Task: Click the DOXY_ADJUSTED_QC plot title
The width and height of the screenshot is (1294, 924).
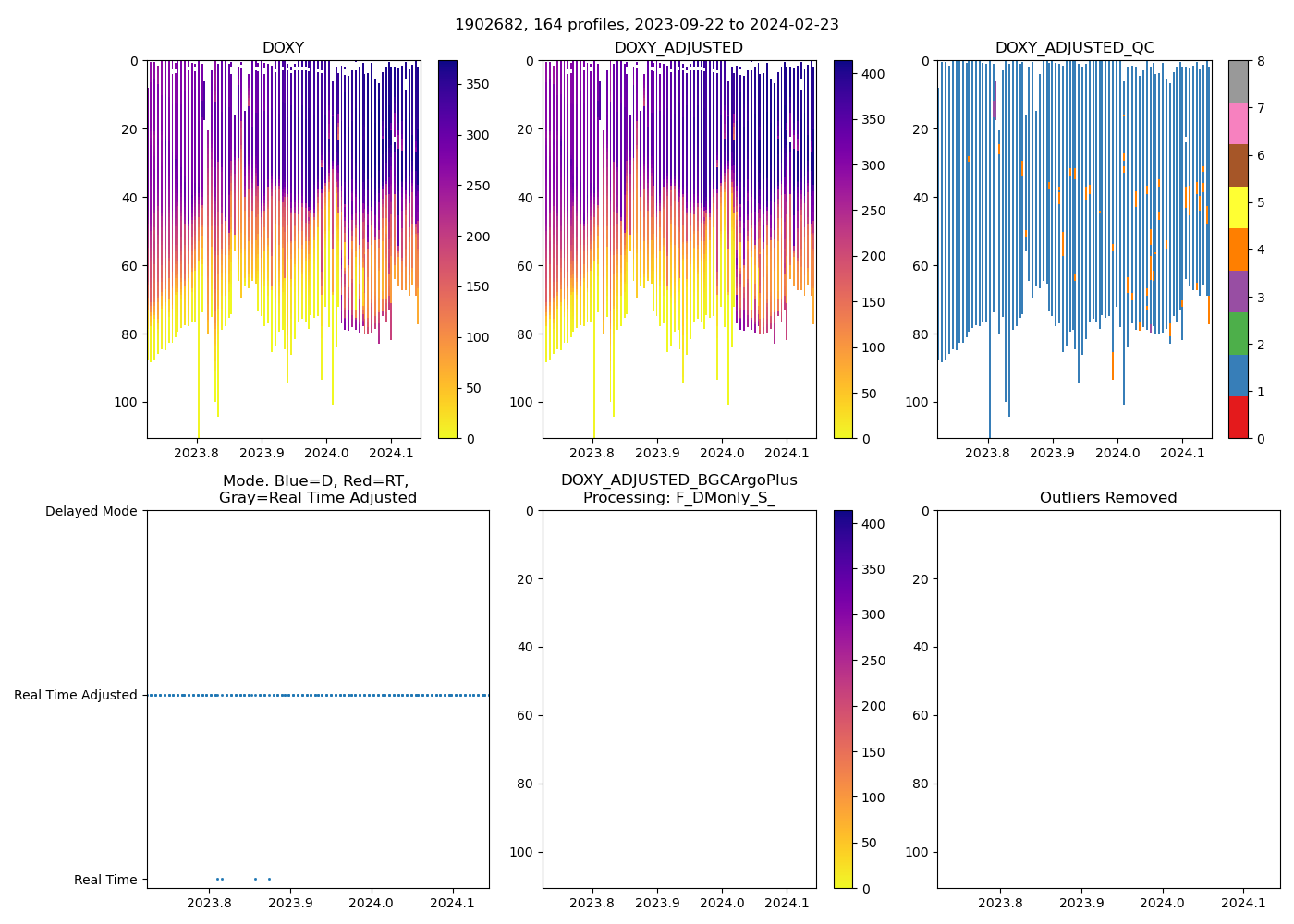Action: pos(1074,48)
